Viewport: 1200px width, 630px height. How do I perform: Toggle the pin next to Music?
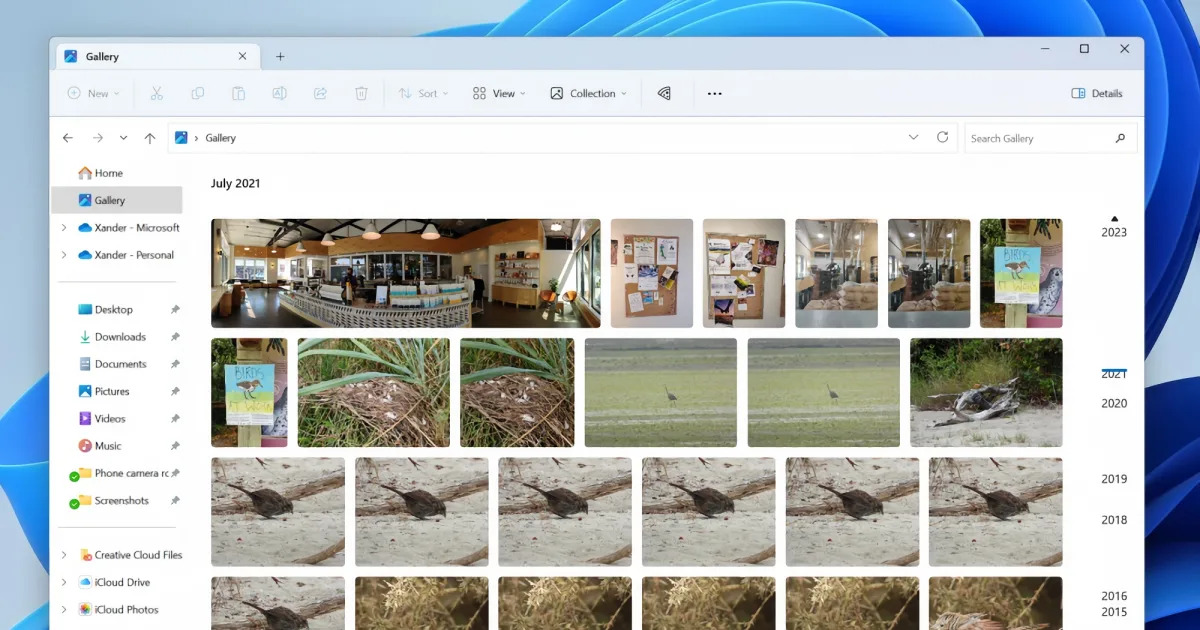(175, 446)
